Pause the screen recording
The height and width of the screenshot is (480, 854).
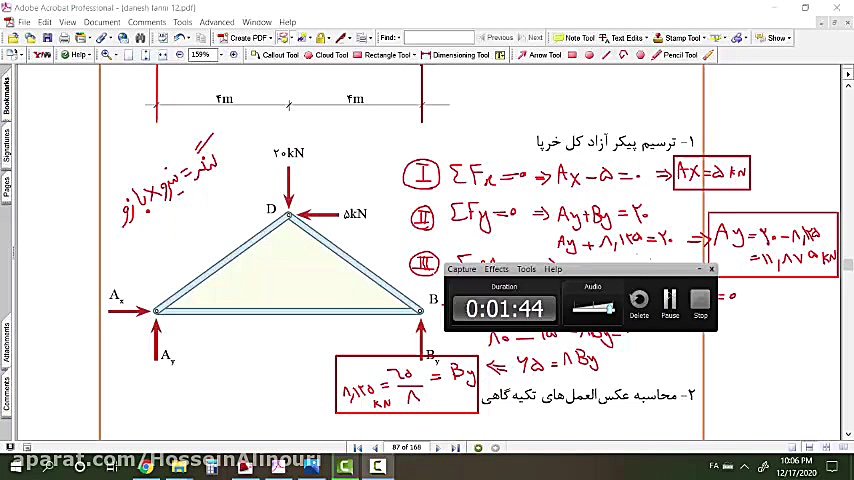(x=670, y=303)
